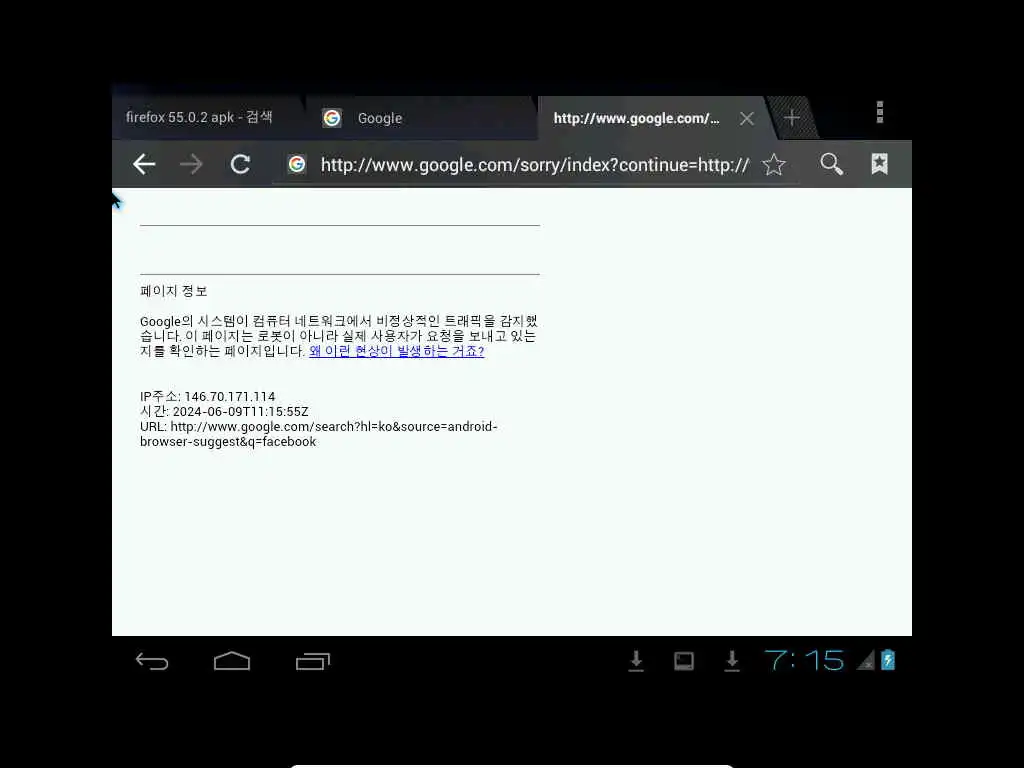Open a new tab with plus button
This screenshot has height=768, width=1024.
pyautogui.click(x=792, y=118)
